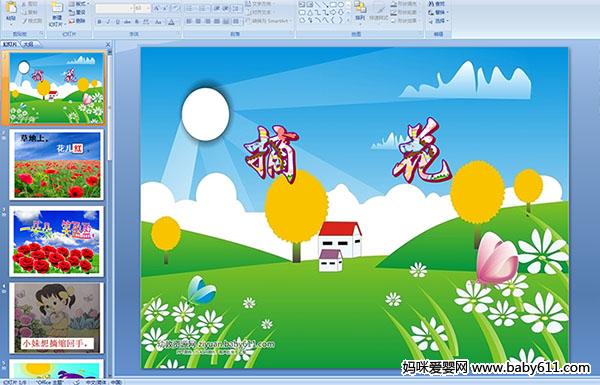Screen dimensions: 600x385
Task: Toggle underline formatting
Action: (x=118, y=22)
